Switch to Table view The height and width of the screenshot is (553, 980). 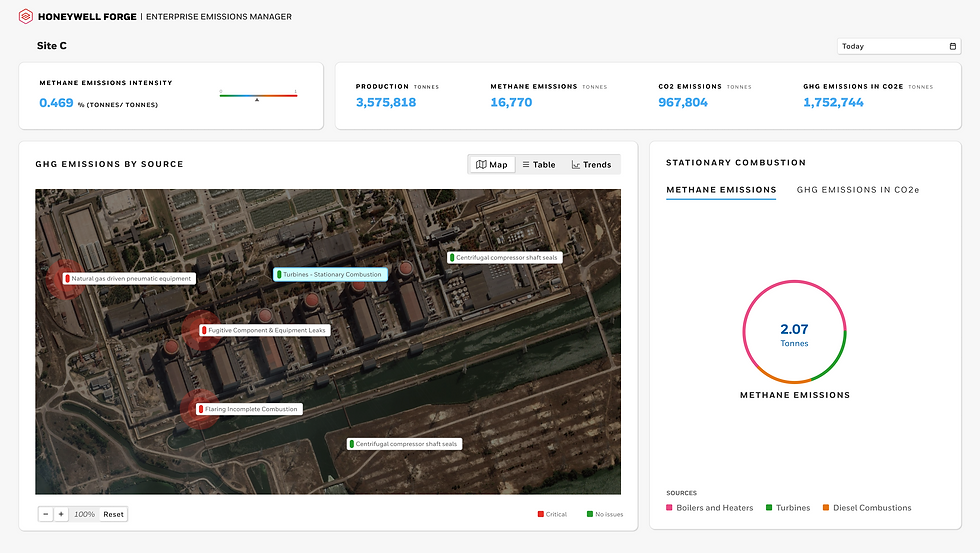pos(539,164)
